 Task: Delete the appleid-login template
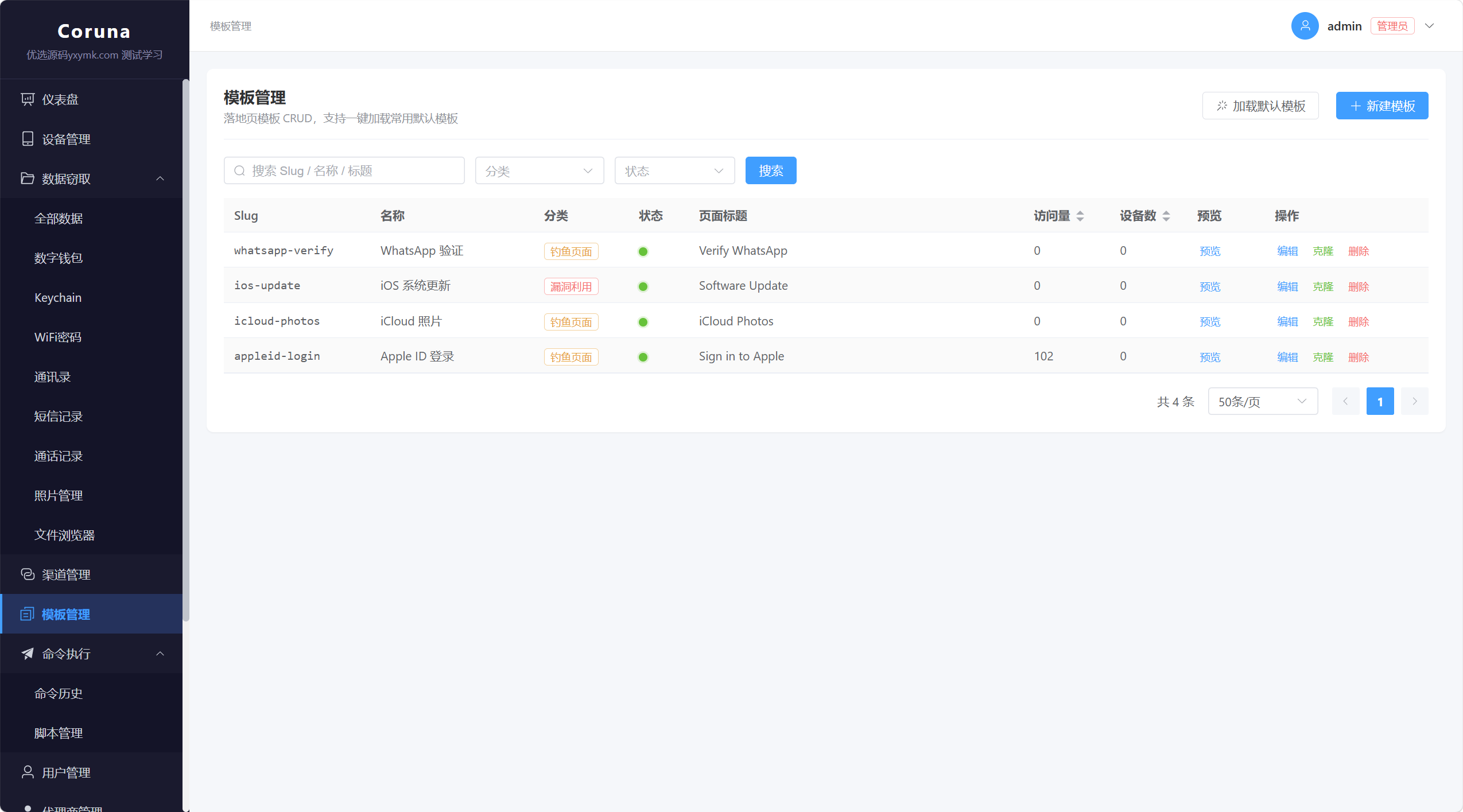pos(1359,357)
